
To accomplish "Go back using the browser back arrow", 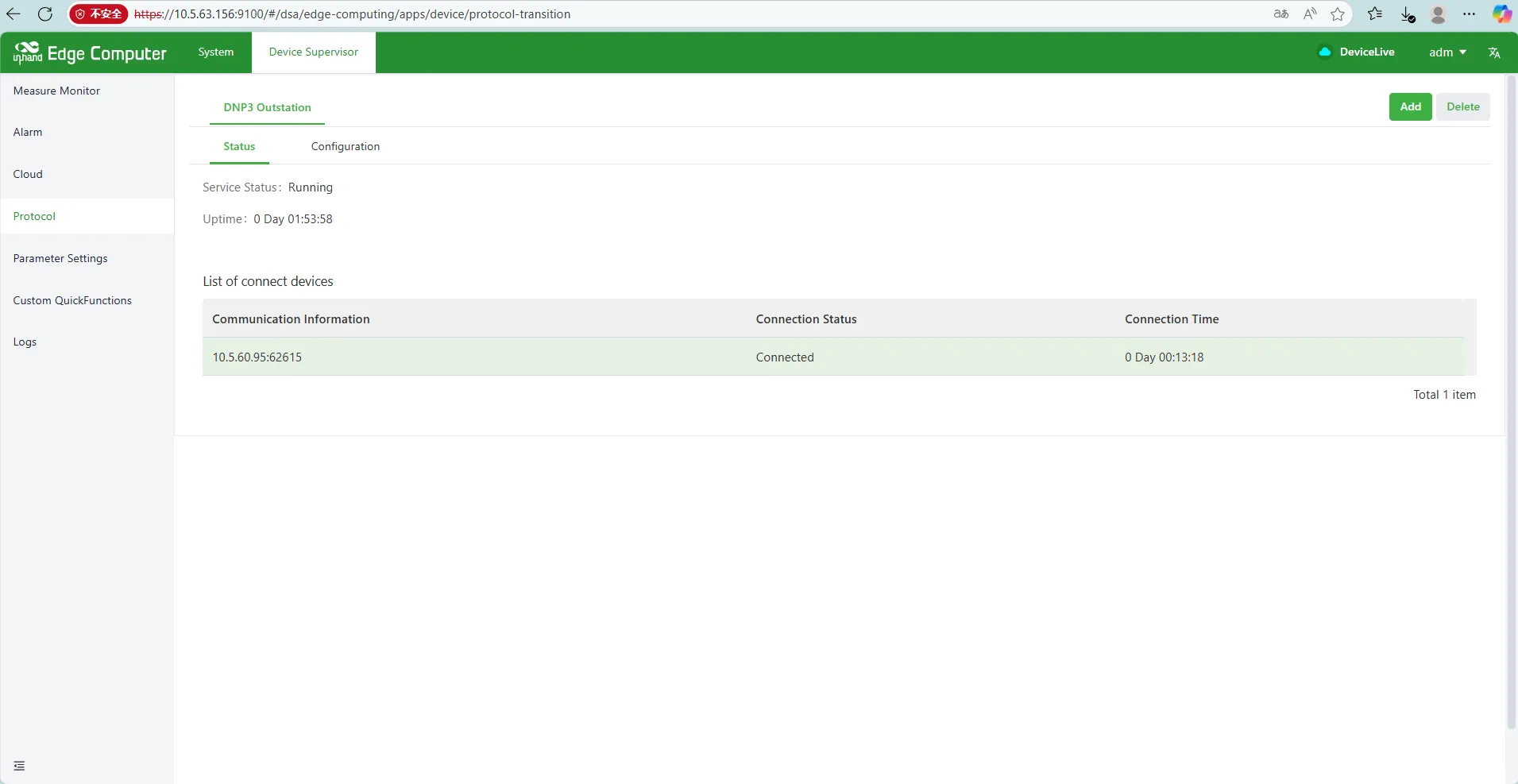I will tap(14, 14).
